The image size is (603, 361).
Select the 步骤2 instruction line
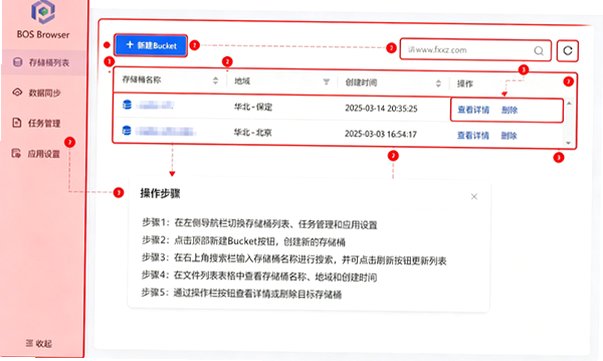click(243, 241)
